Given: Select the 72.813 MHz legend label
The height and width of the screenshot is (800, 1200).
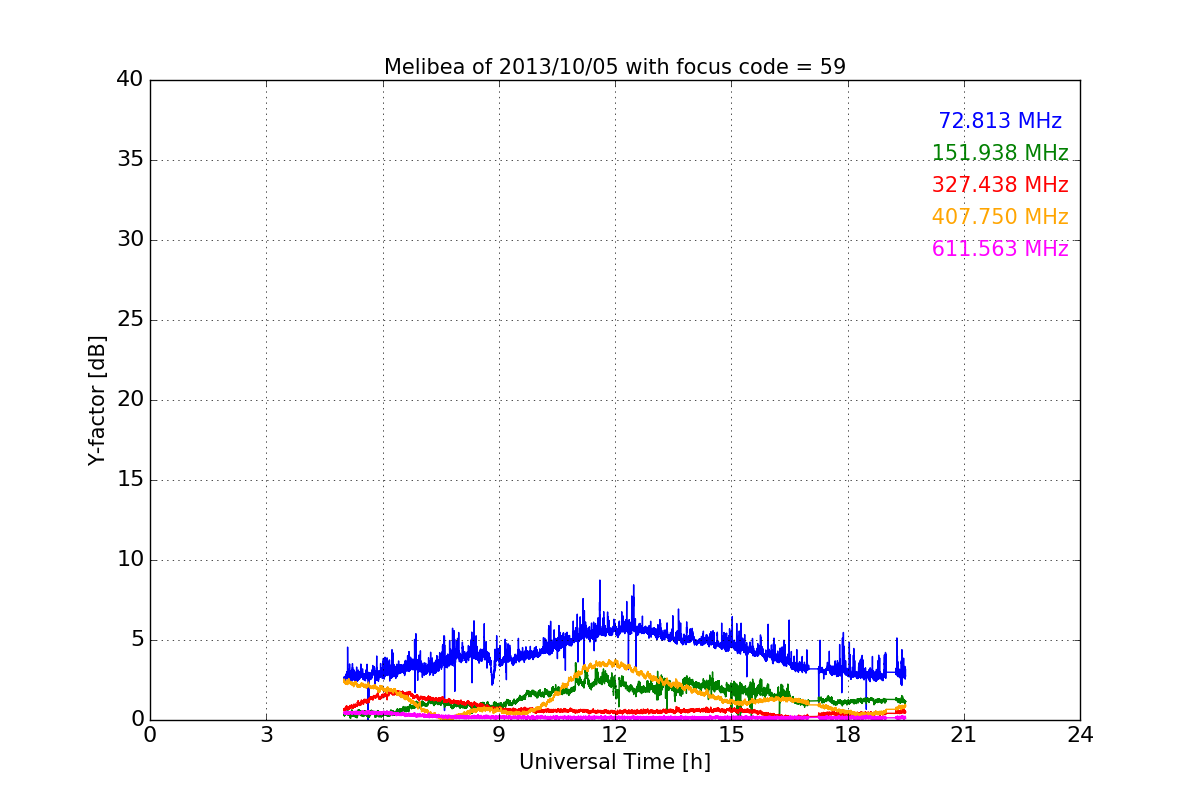Looking at the screenshot, I should (x=1000, y=121).
